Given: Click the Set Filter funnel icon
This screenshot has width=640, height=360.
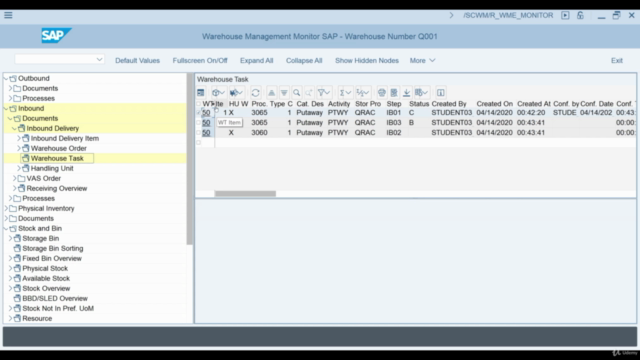Looking at the screenshot, I should (324, 93).
